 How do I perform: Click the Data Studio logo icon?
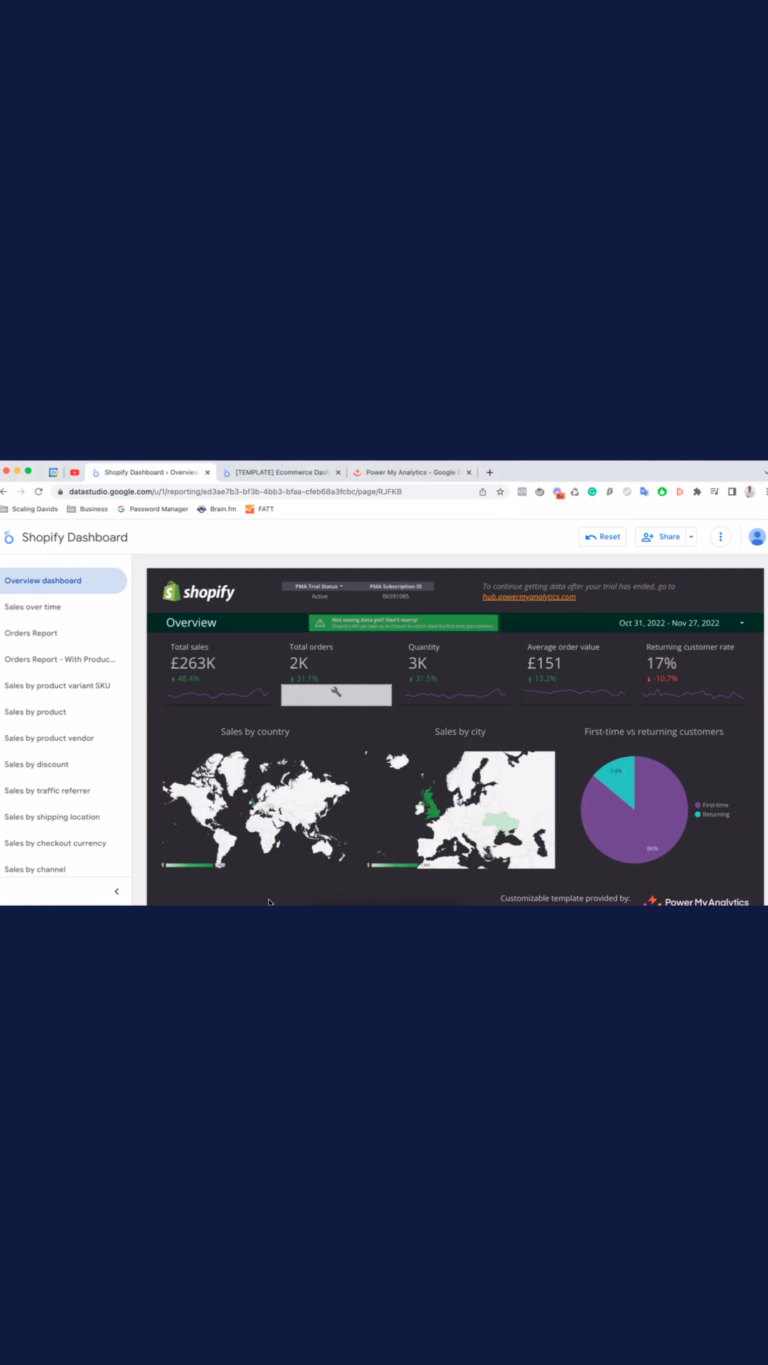(x=9, y=537)
